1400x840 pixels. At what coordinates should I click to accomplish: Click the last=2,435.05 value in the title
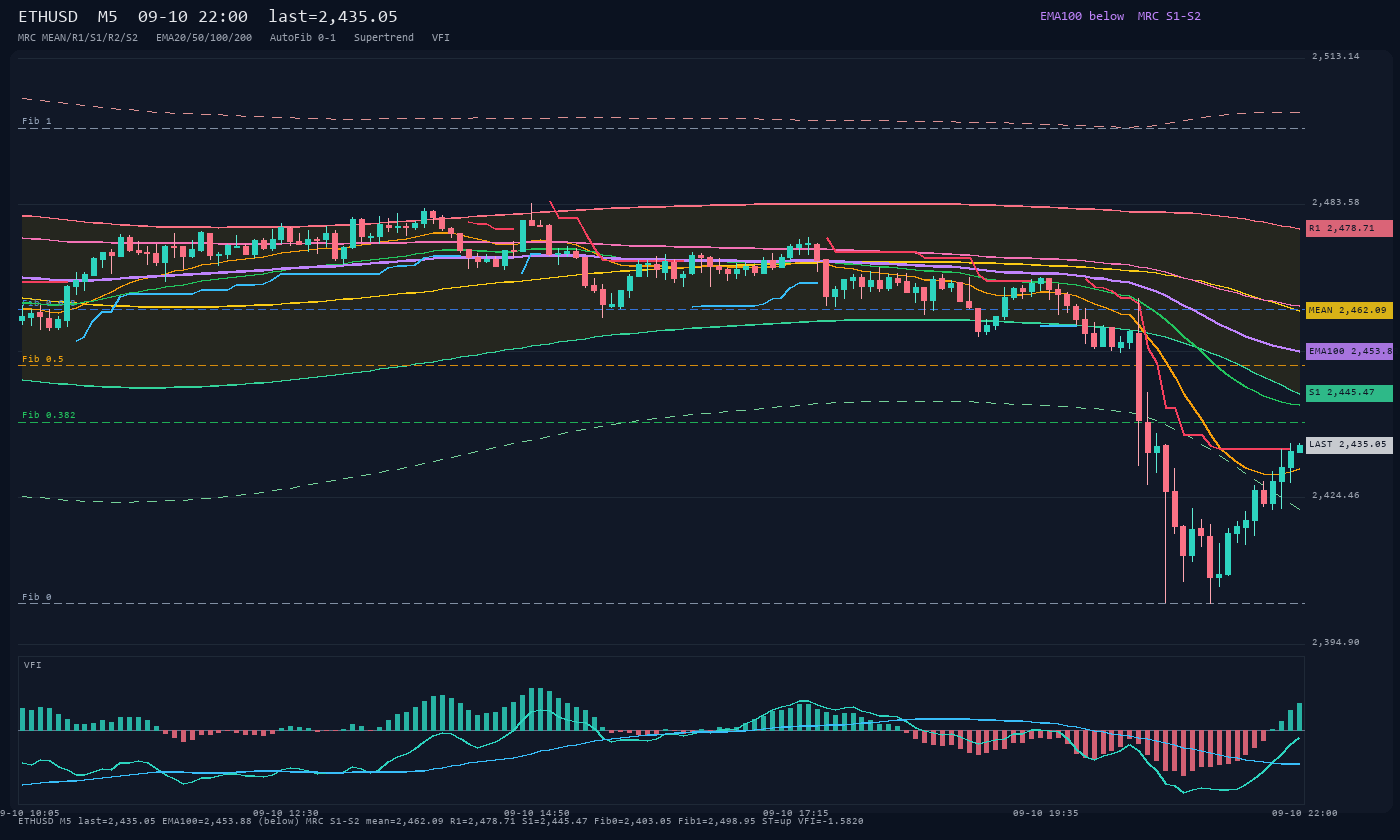pos(333,17)
